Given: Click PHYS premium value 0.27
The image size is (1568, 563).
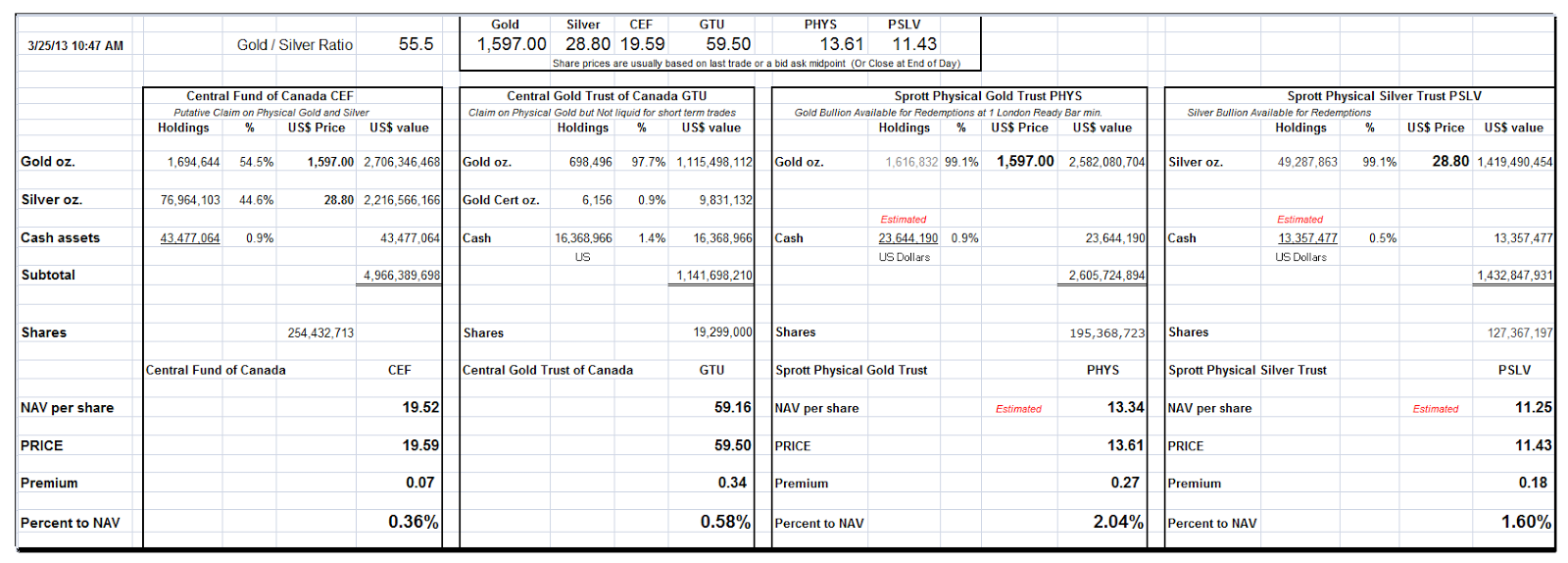Looking at the screenshot, I should point(1125,483).
